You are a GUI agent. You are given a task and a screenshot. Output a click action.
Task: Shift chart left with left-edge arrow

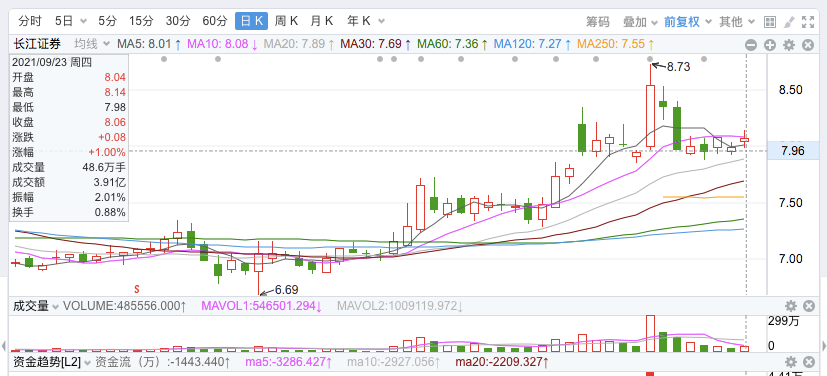point(4,346)
